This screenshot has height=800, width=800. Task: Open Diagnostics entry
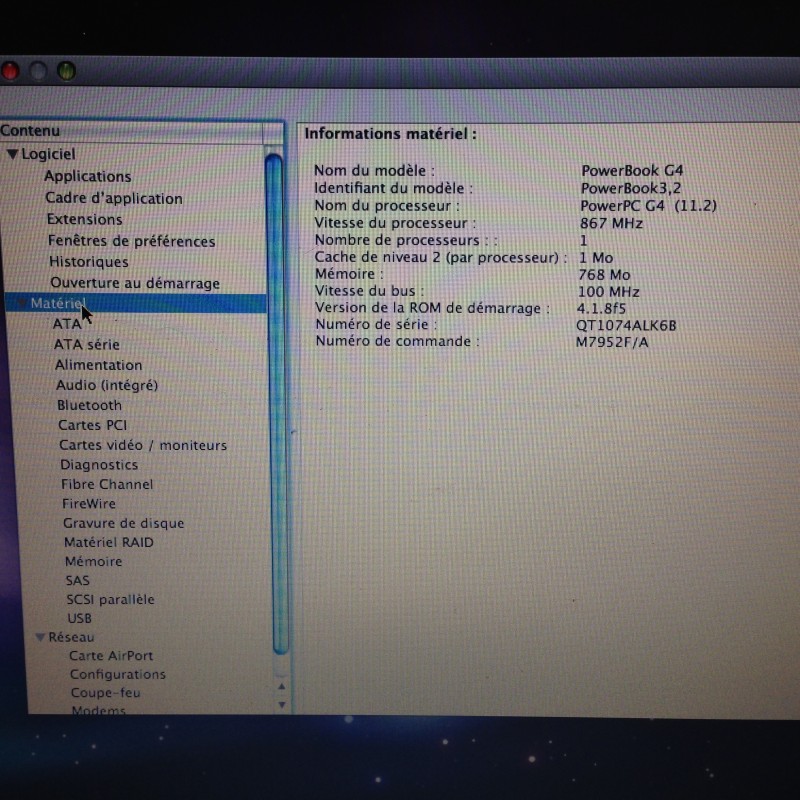pos(99,465)
